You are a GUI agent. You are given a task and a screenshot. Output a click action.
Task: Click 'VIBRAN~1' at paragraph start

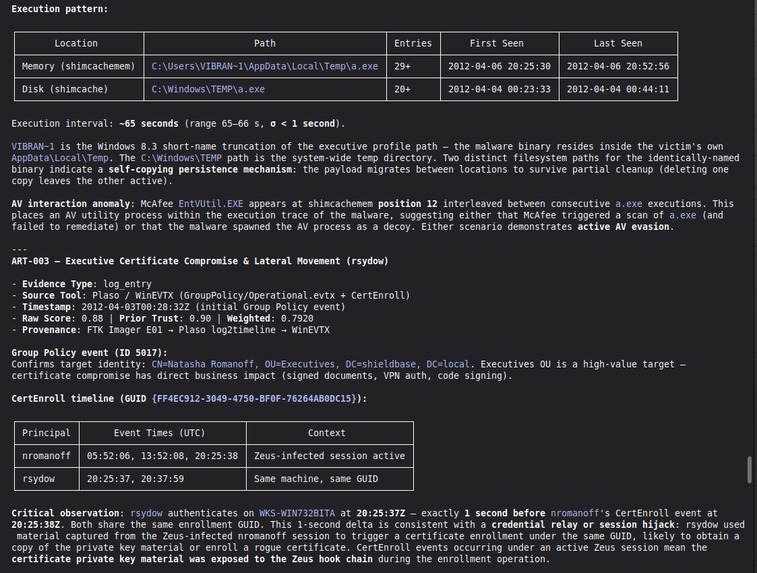(33, 146)
